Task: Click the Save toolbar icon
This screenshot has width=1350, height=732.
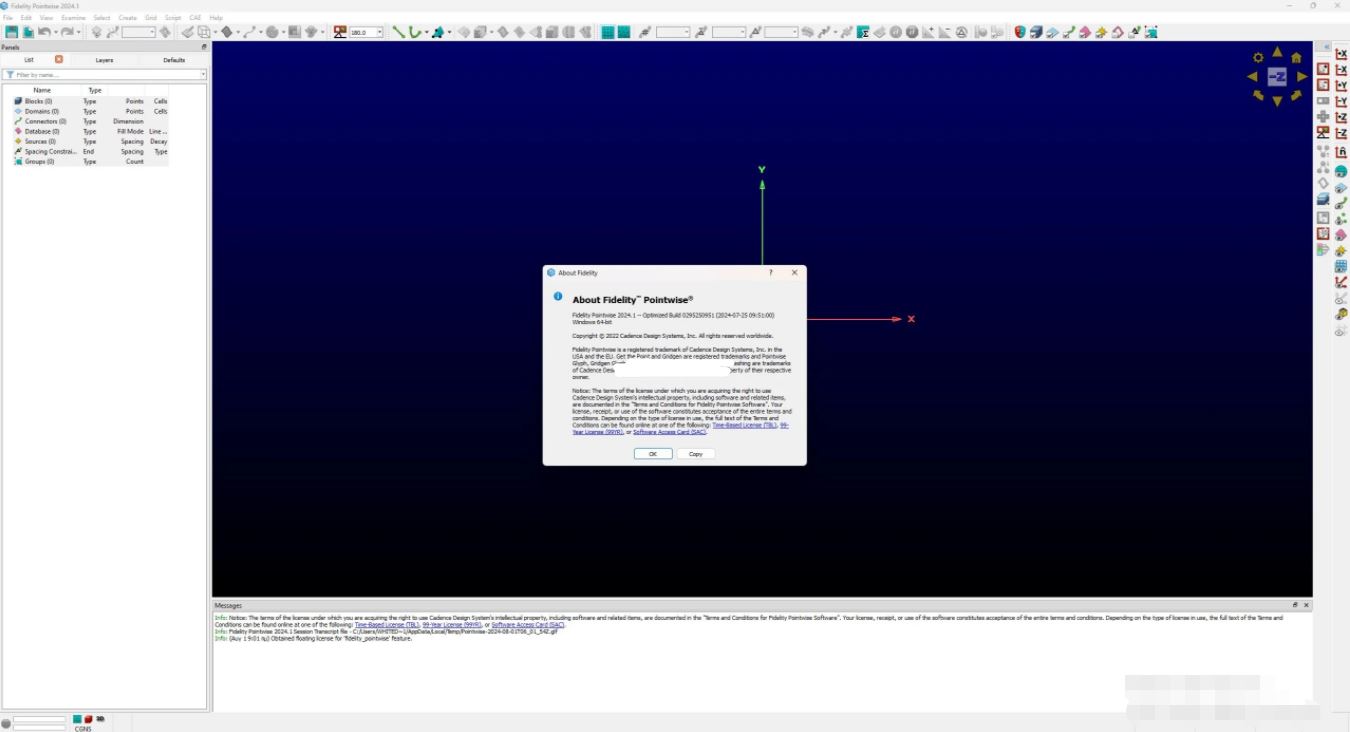Action: 11,31
